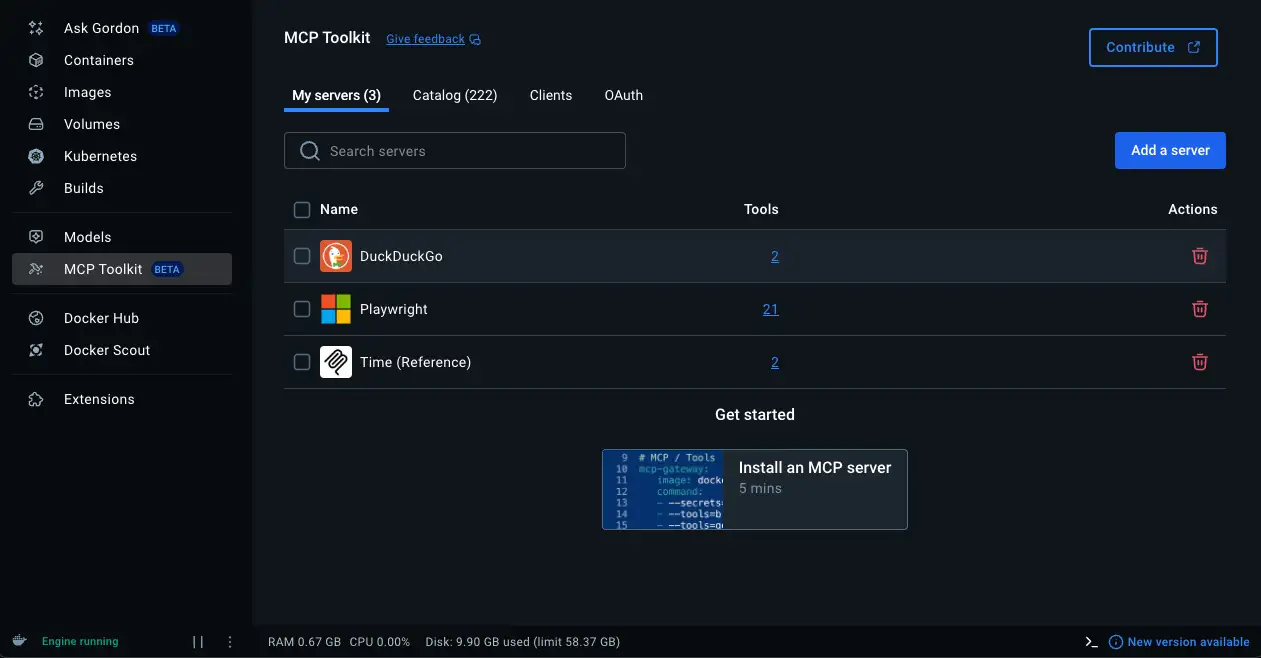Viewport: 1261px width, 658px height.
Task: Switch to My servers (3) tab
Action: [336, 95]
